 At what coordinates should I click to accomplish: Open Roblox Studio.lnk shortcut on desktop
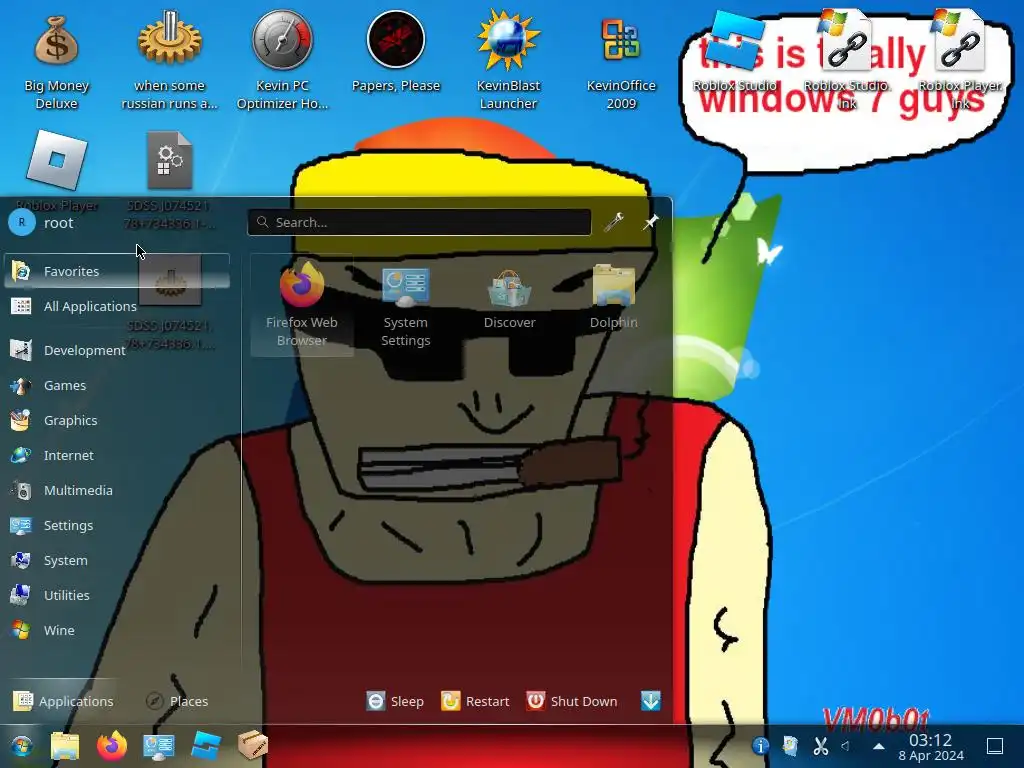click(847, 59)
